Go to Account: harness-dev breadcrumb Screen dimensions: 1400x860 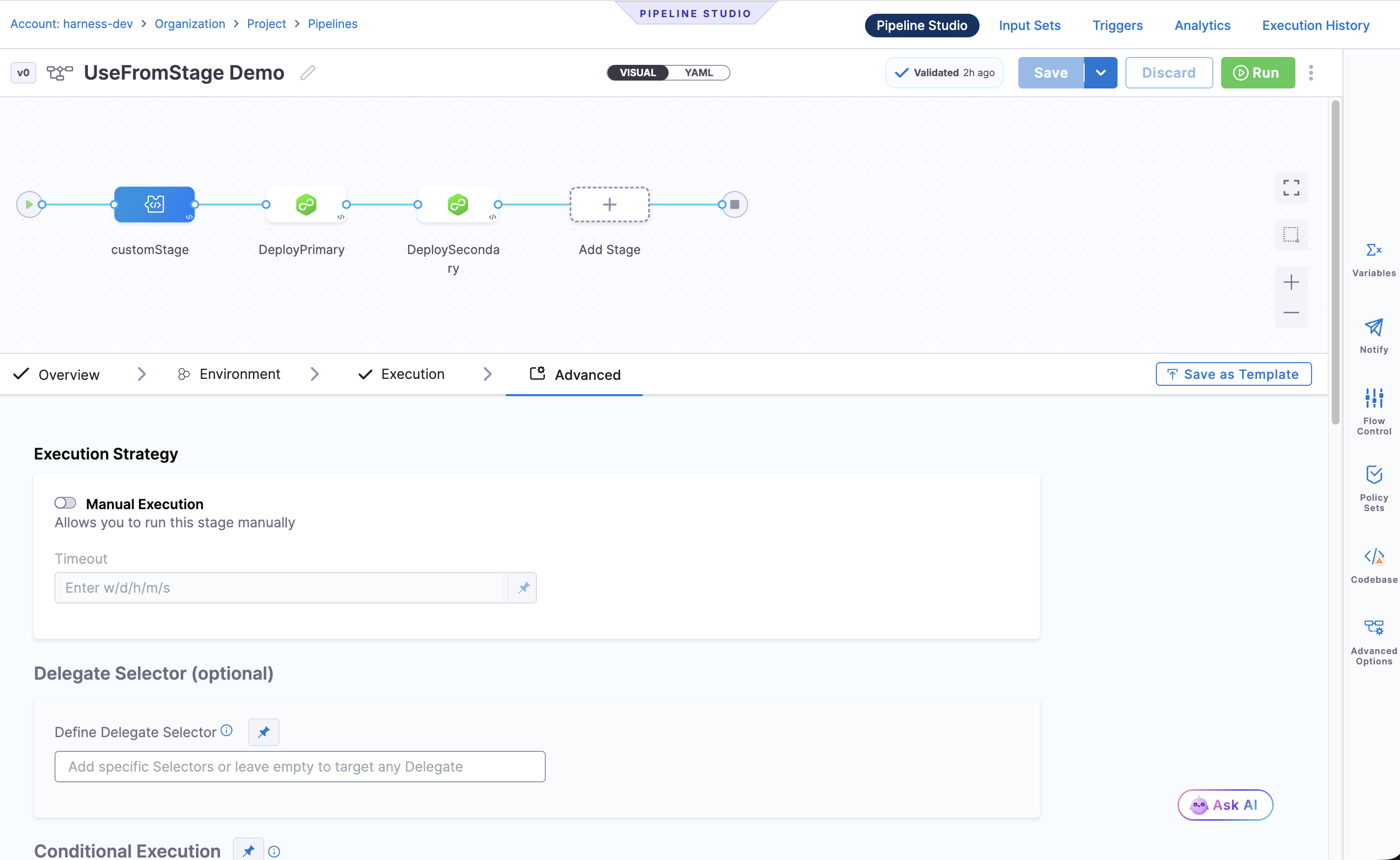tap(72, 24)
